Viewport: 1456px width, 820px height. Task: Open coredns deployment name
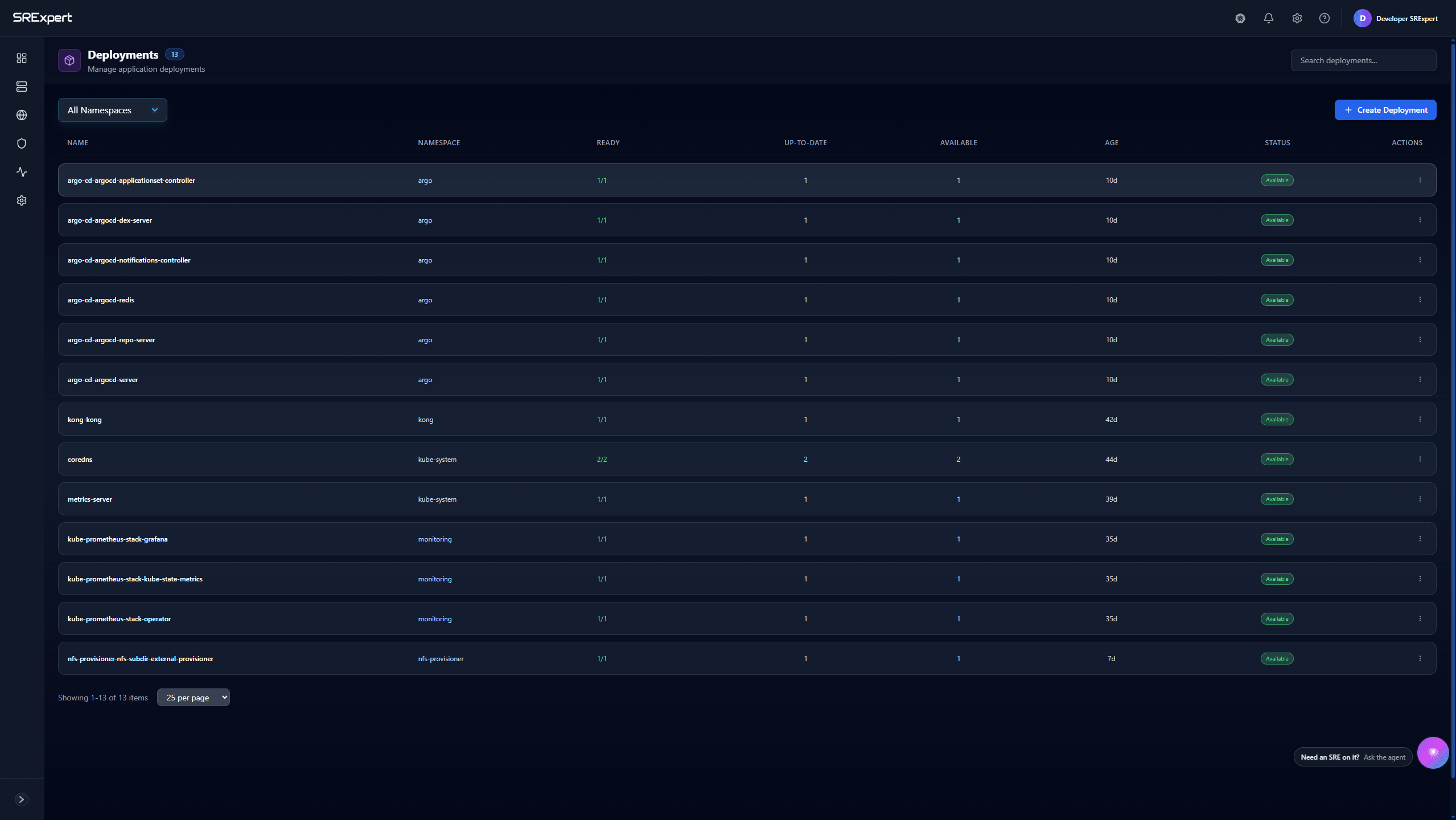tap(80, 460)
